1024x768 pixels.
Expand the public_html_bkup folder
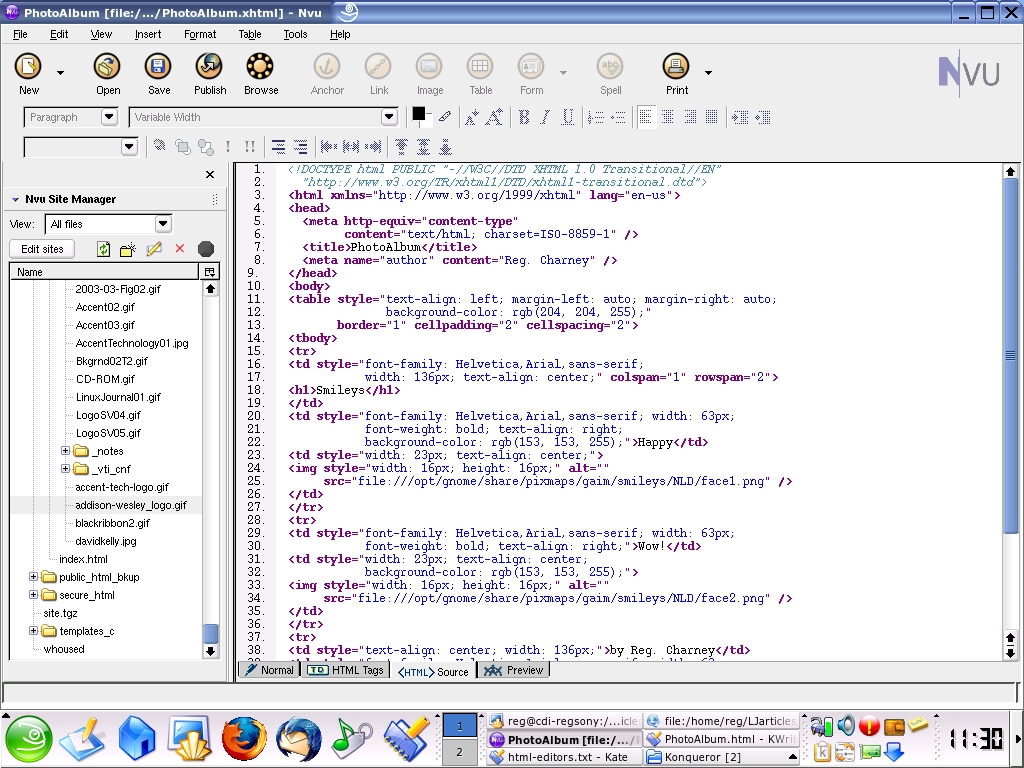(x=34, y=577)
